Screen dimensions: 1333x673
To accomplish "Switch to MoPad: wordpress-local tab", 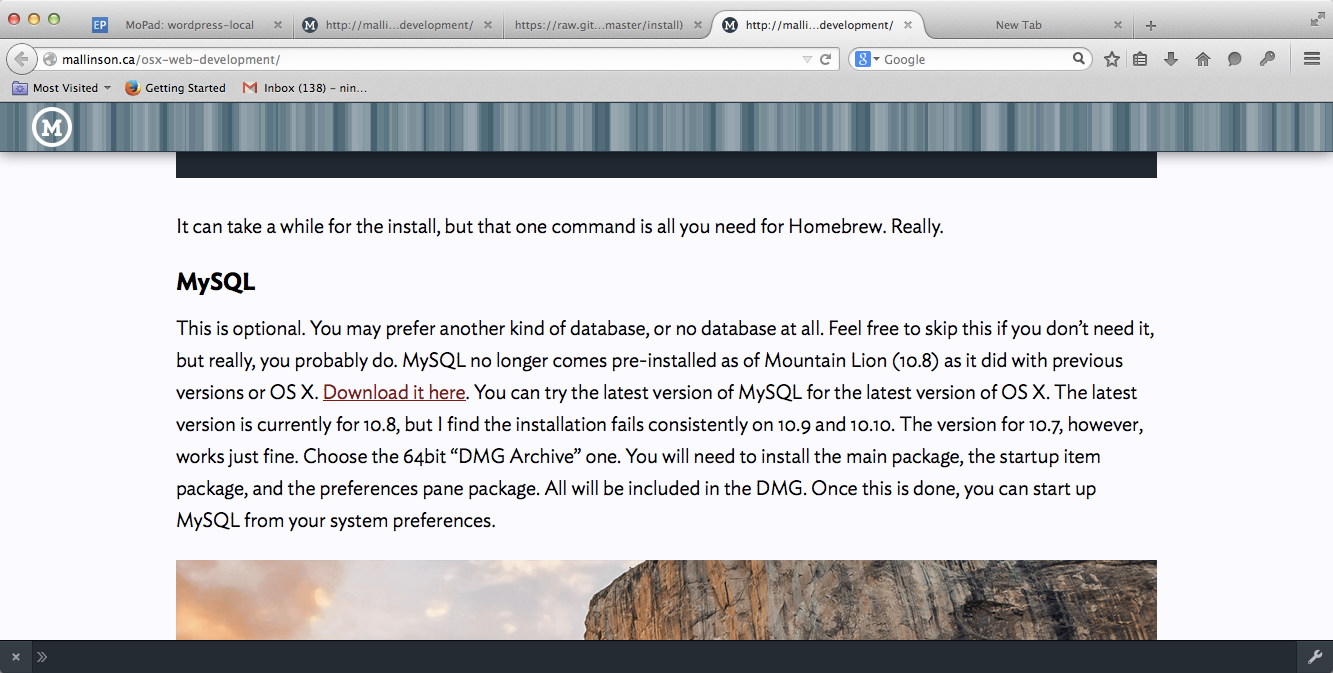I will coord(190,25).
